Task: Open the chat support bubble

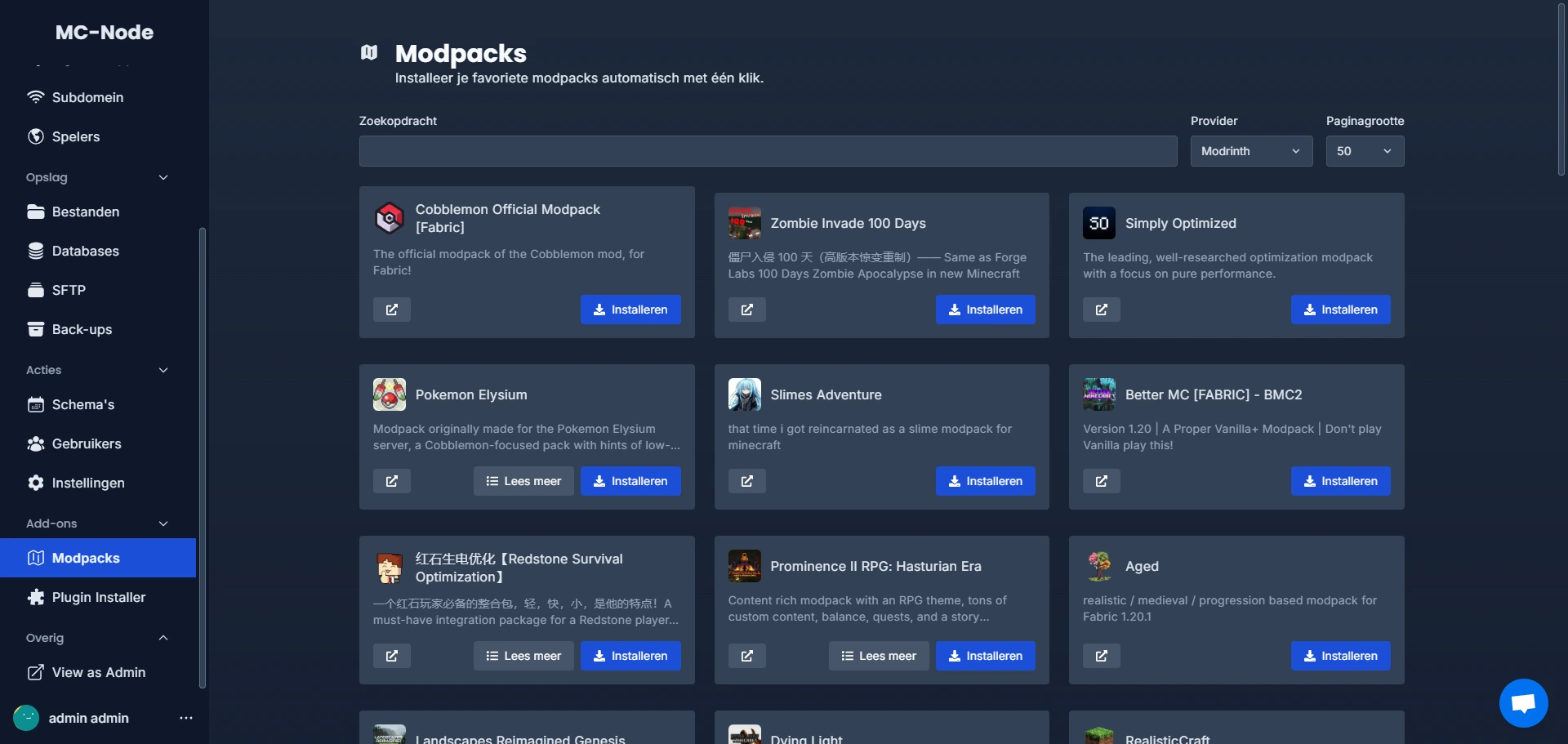Action: pos(1522,702)
